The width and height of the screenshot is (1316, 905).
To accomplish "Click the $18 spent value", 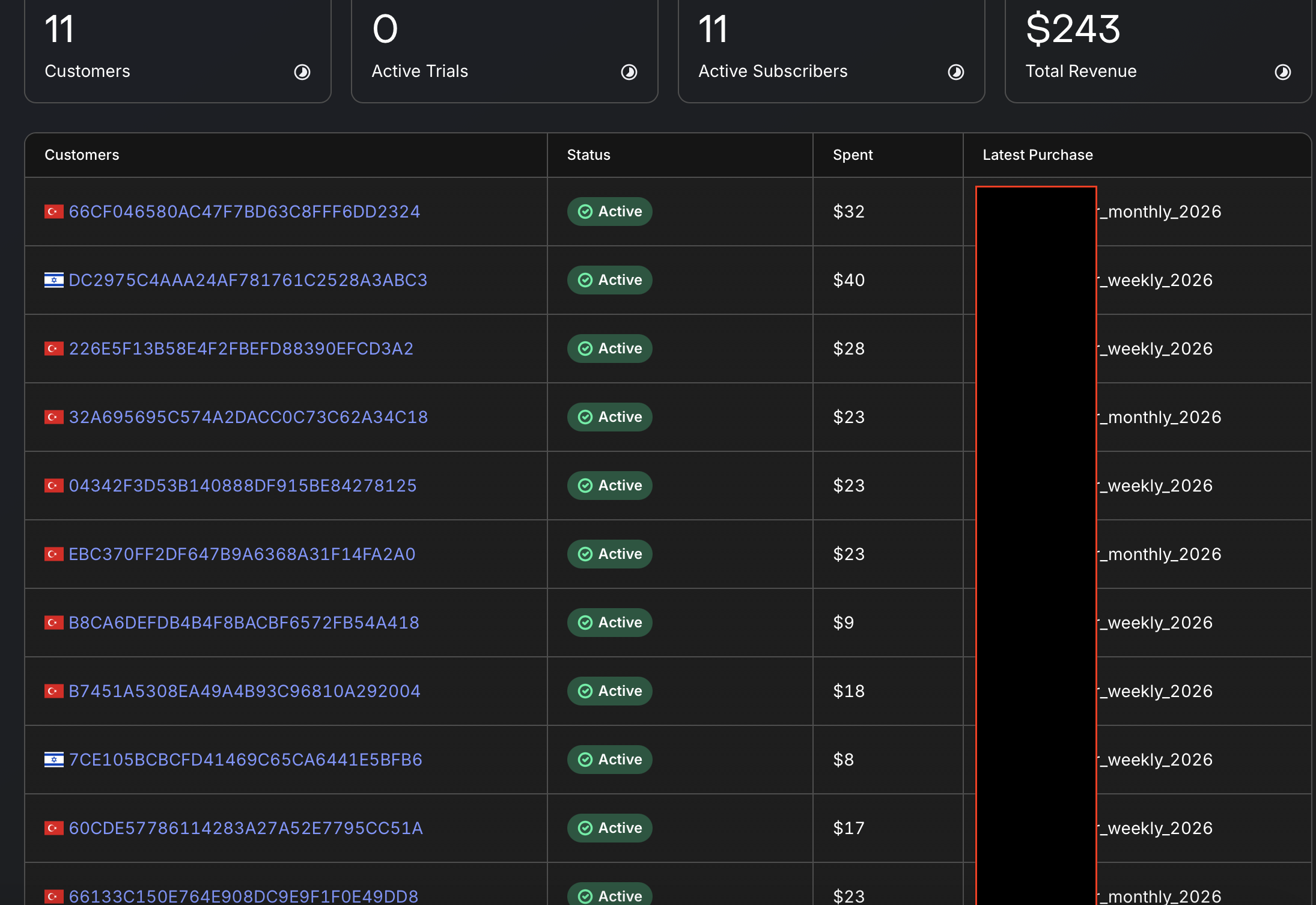I will click(x=848, y=691).
